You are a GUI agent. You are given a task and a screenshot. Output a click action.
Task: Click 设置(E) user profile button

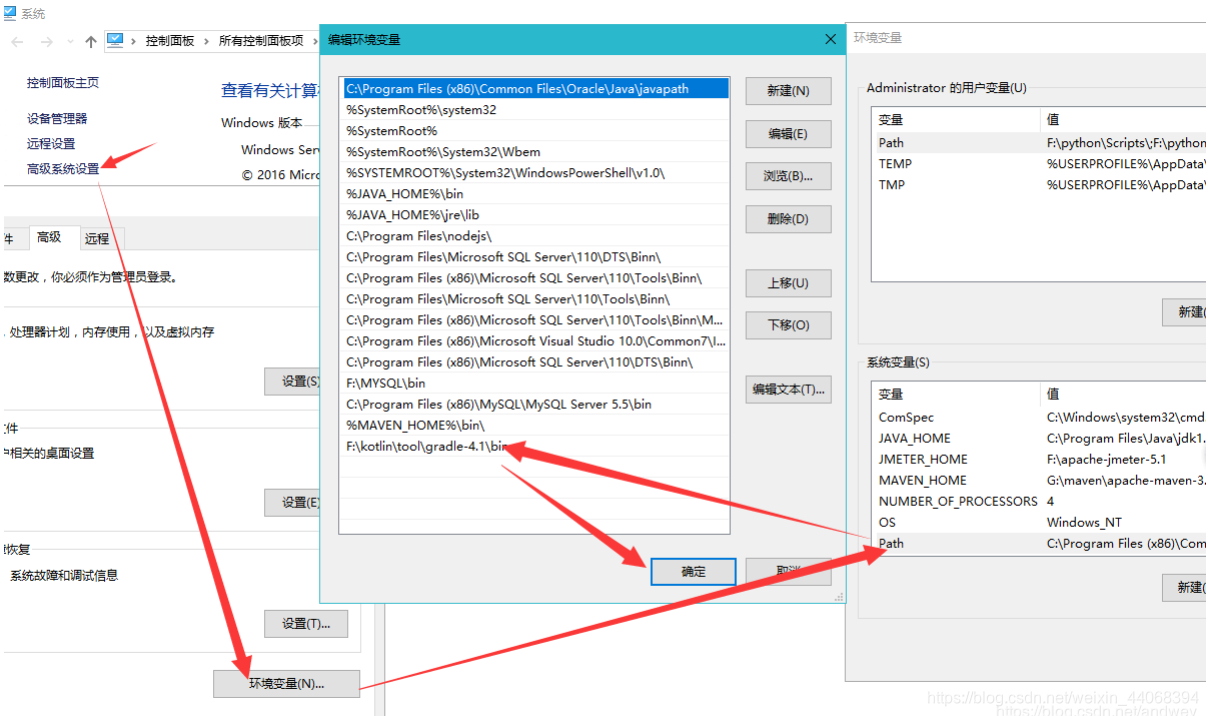pyautogui.click(x=293, y=502)
